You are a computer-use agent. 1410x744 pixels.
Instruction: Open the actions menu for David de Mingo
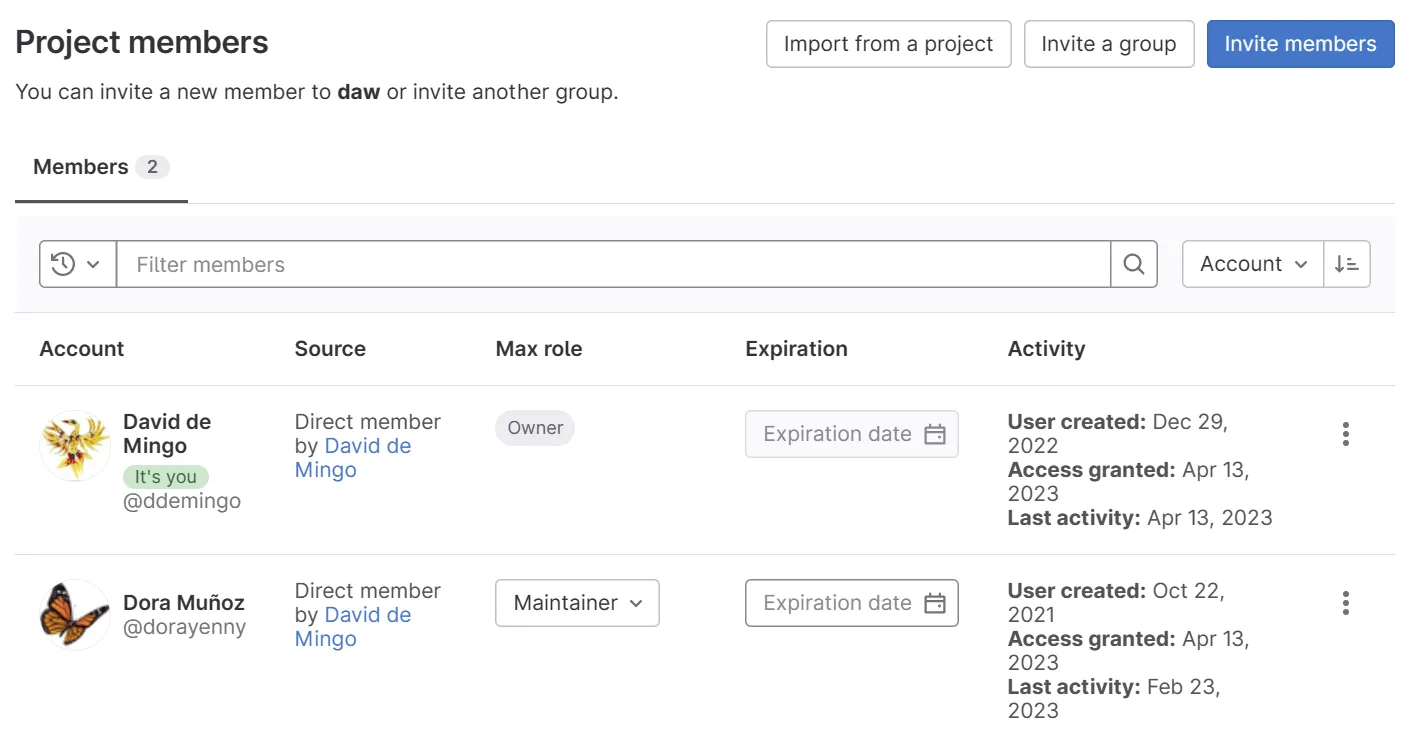(x=1345, y=434)
